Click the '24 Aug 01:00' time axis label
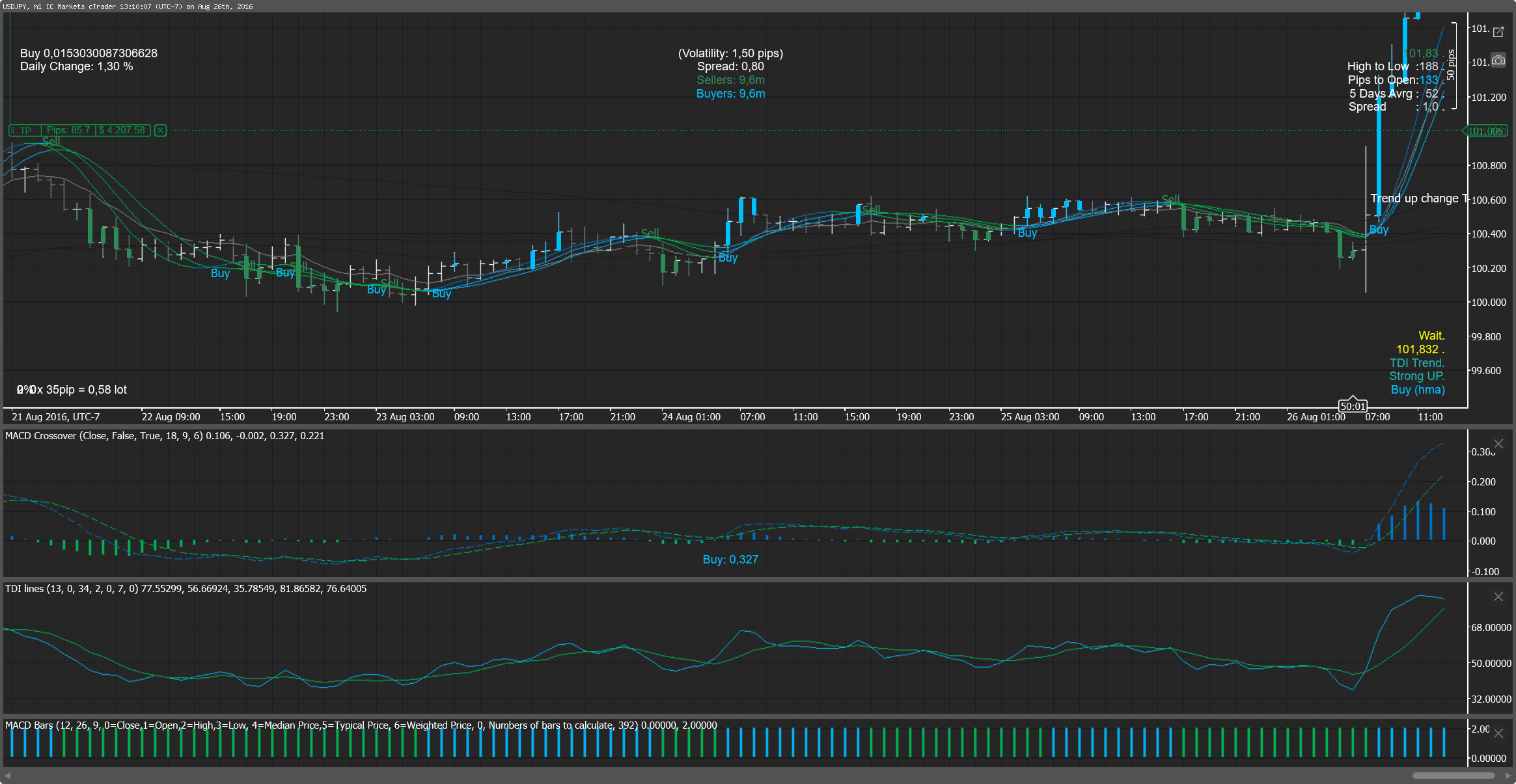 pyautogui.click(x=691, y=417)
